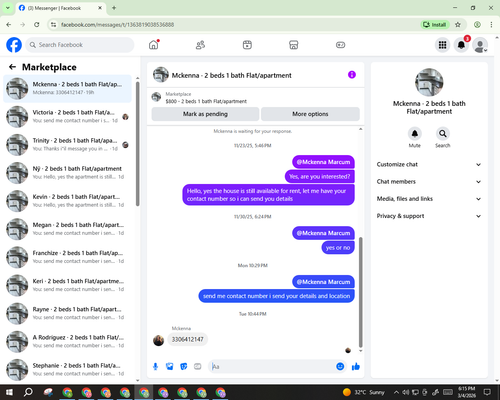Image resolution: width=500 pixels, height=400 pixels.
Task: Open the Facebook menu grid icon
Action: (x=442, y=45)
